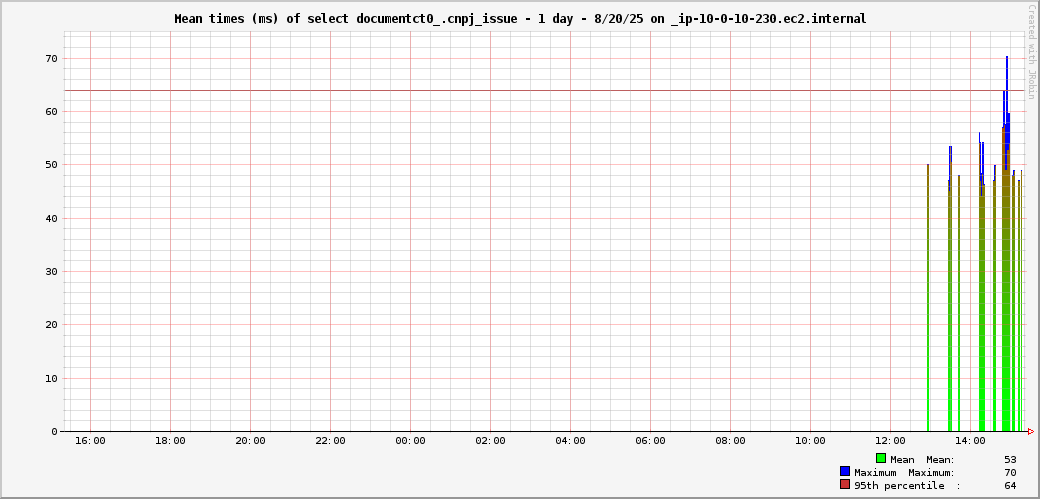Click the 20 value on y-axis
Screen dimensions: 1040x499
[x=52, y=324]
